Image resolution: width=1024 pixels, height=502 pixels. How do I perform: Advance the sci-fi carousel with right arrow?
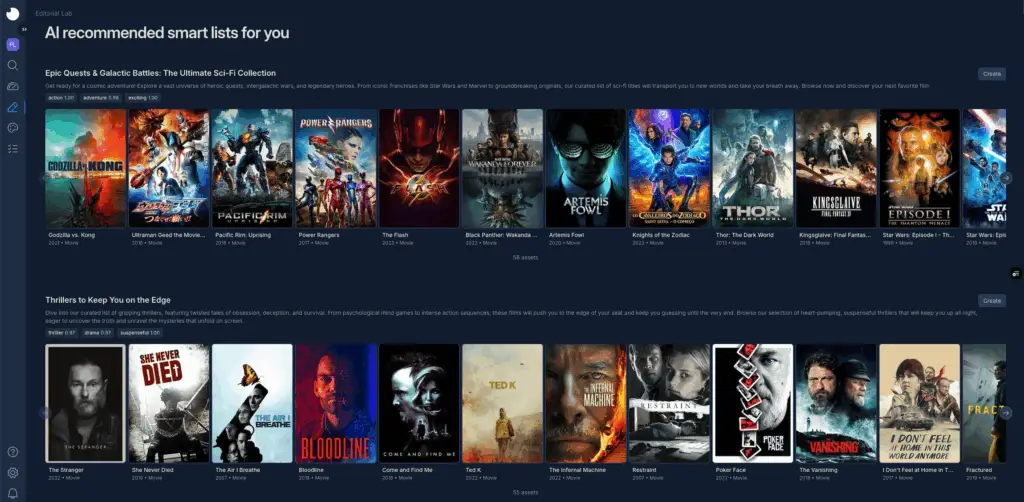pyautogui.click(x=1006, y=177)
